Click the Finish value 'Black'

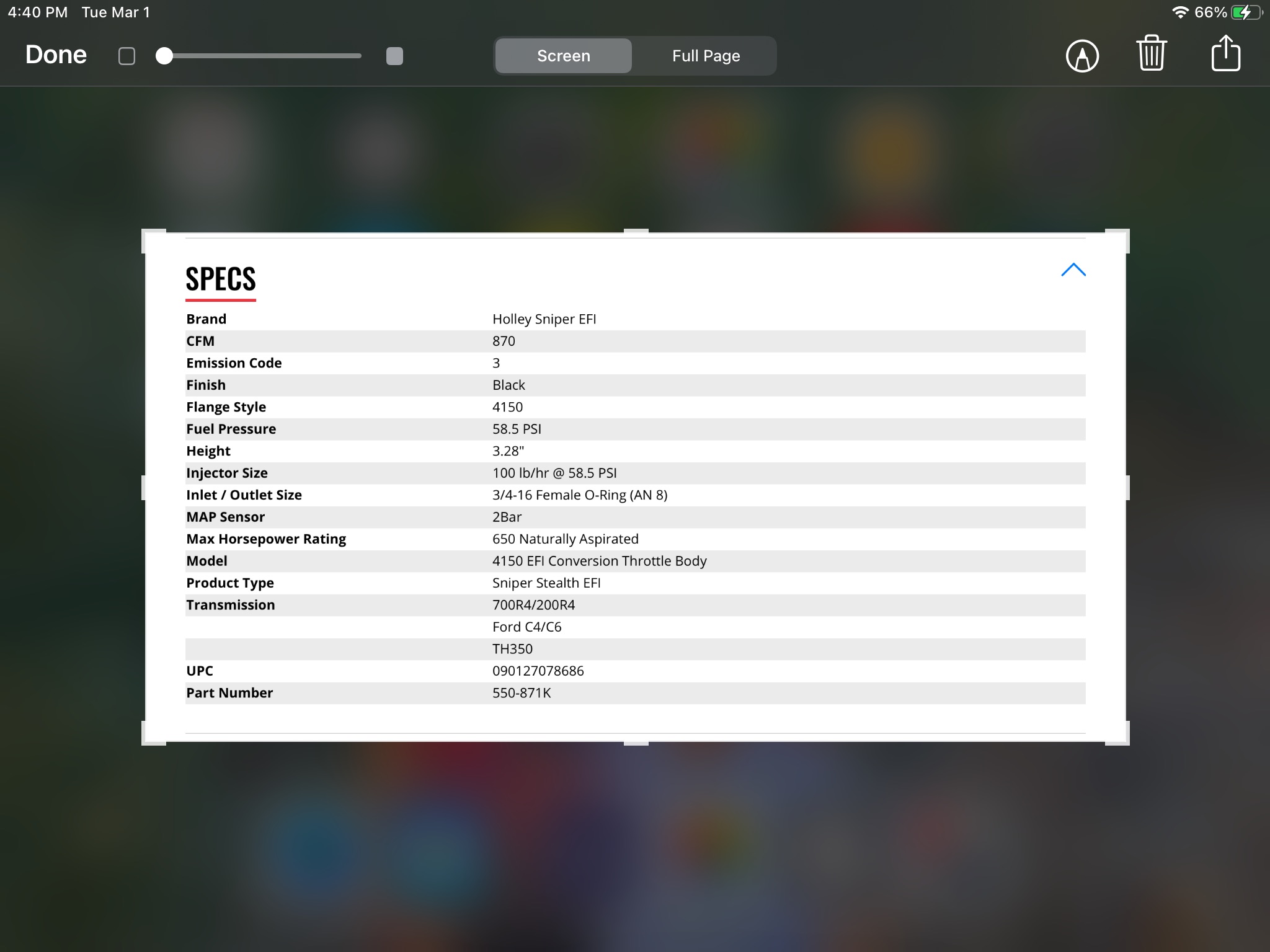pyautogui.click(x=508, y=385)
